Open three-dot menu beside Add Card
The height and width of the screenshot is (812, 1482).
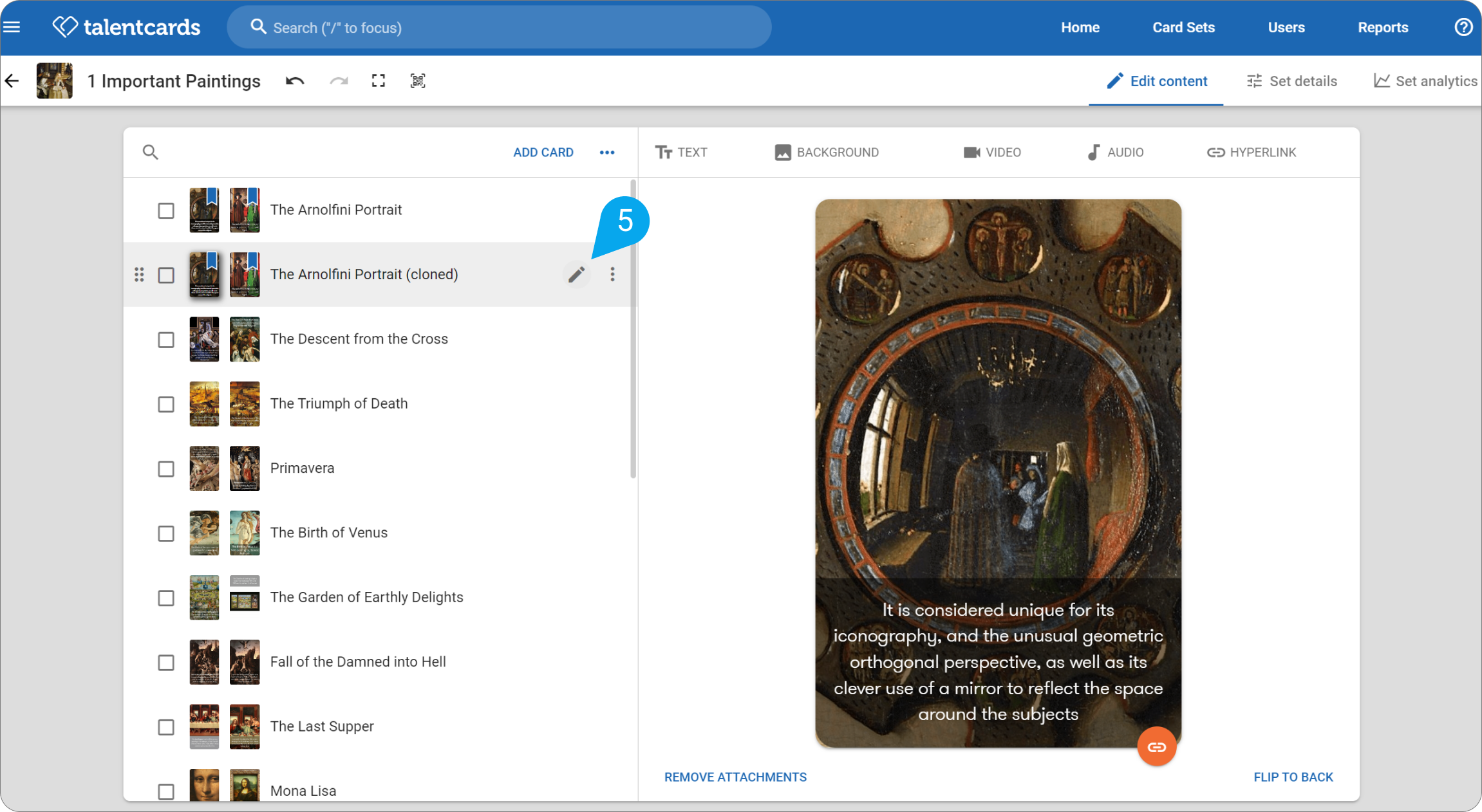(607, 152)
